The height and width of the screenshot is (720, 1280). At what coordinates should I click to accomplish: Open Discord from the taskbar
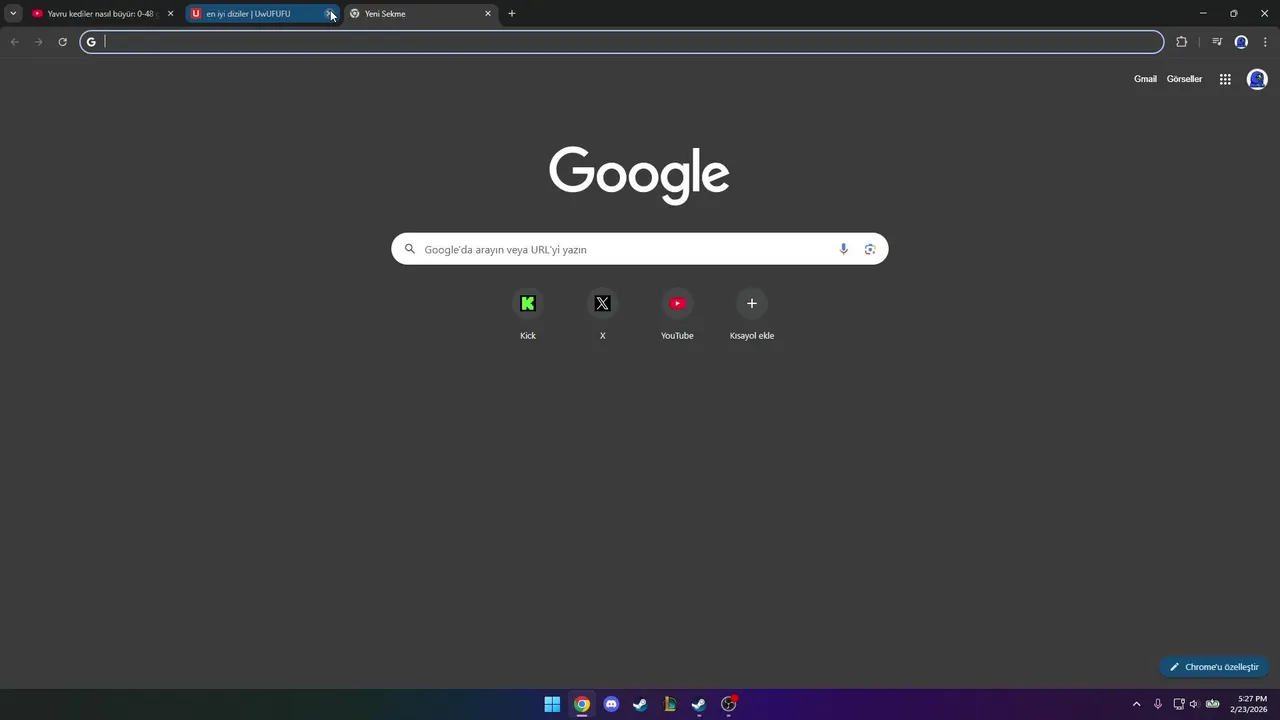tap(611, 704)
